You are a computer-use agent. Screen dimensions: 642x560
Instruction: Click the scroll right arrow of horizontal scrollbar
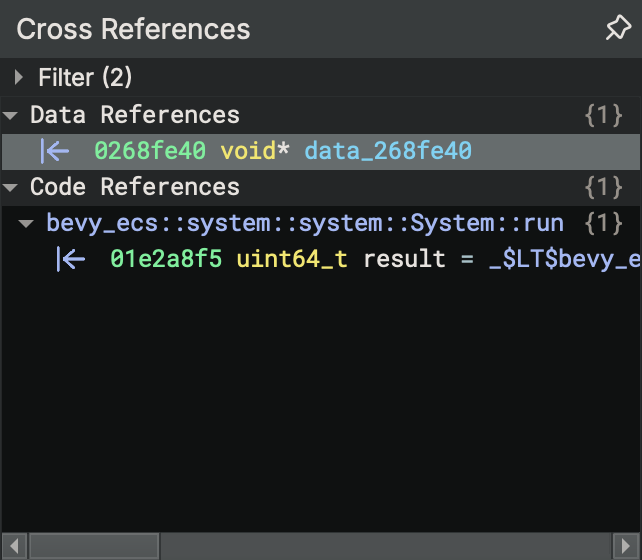coord(626,546)
